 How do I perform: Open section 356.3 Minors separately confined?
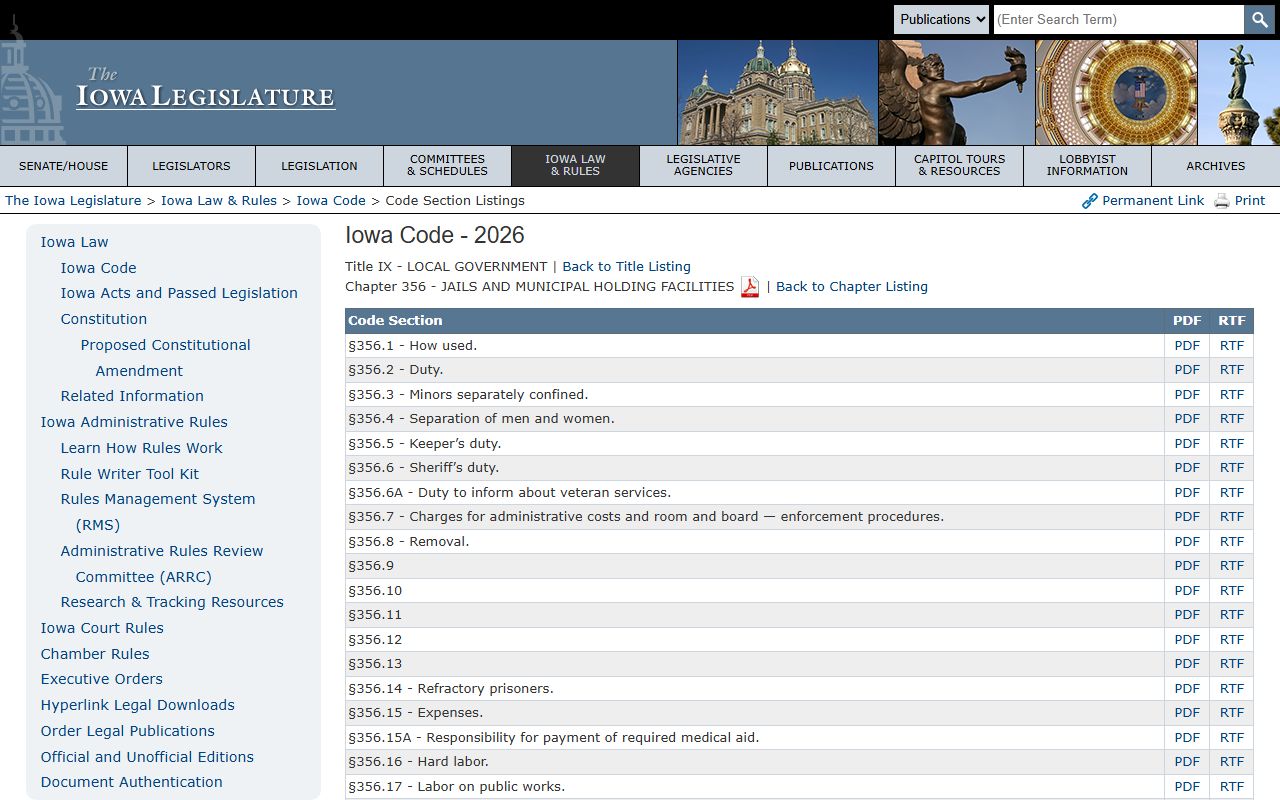coord(468,394)
